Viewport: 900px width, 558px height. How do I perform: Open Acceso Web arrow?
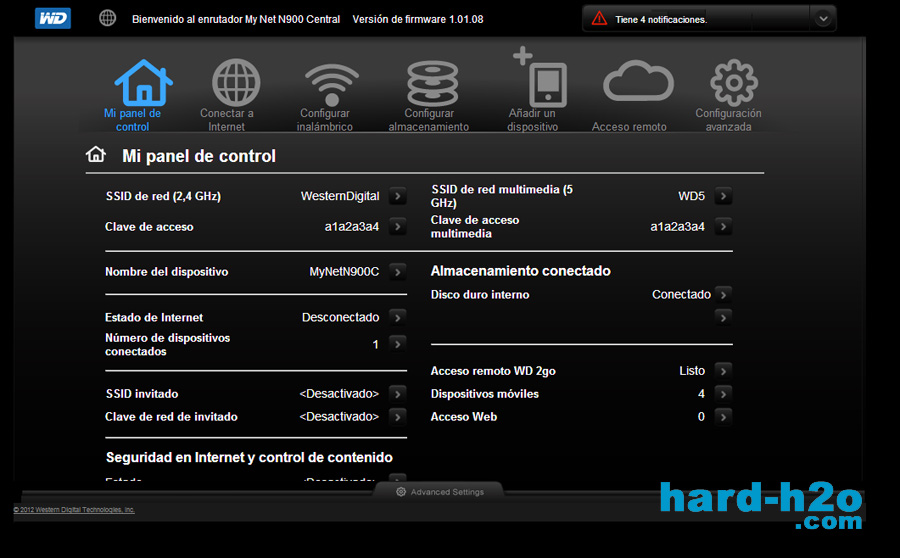723,417
